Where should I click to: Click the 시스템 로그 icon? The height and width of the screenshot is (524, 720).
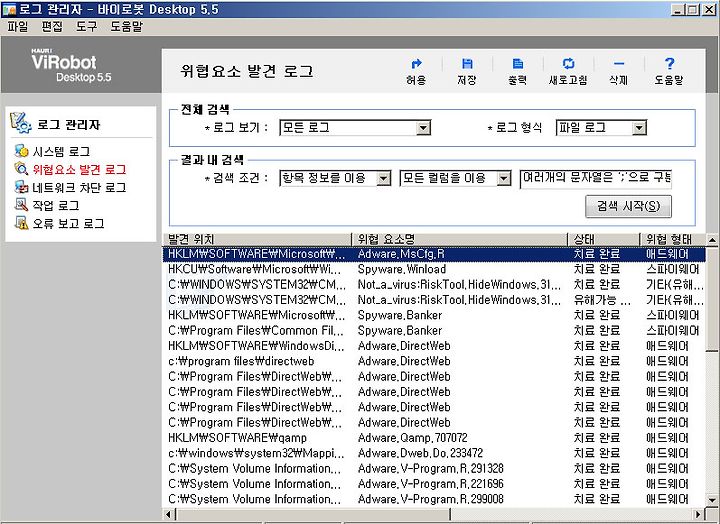(x=21, y=150)
